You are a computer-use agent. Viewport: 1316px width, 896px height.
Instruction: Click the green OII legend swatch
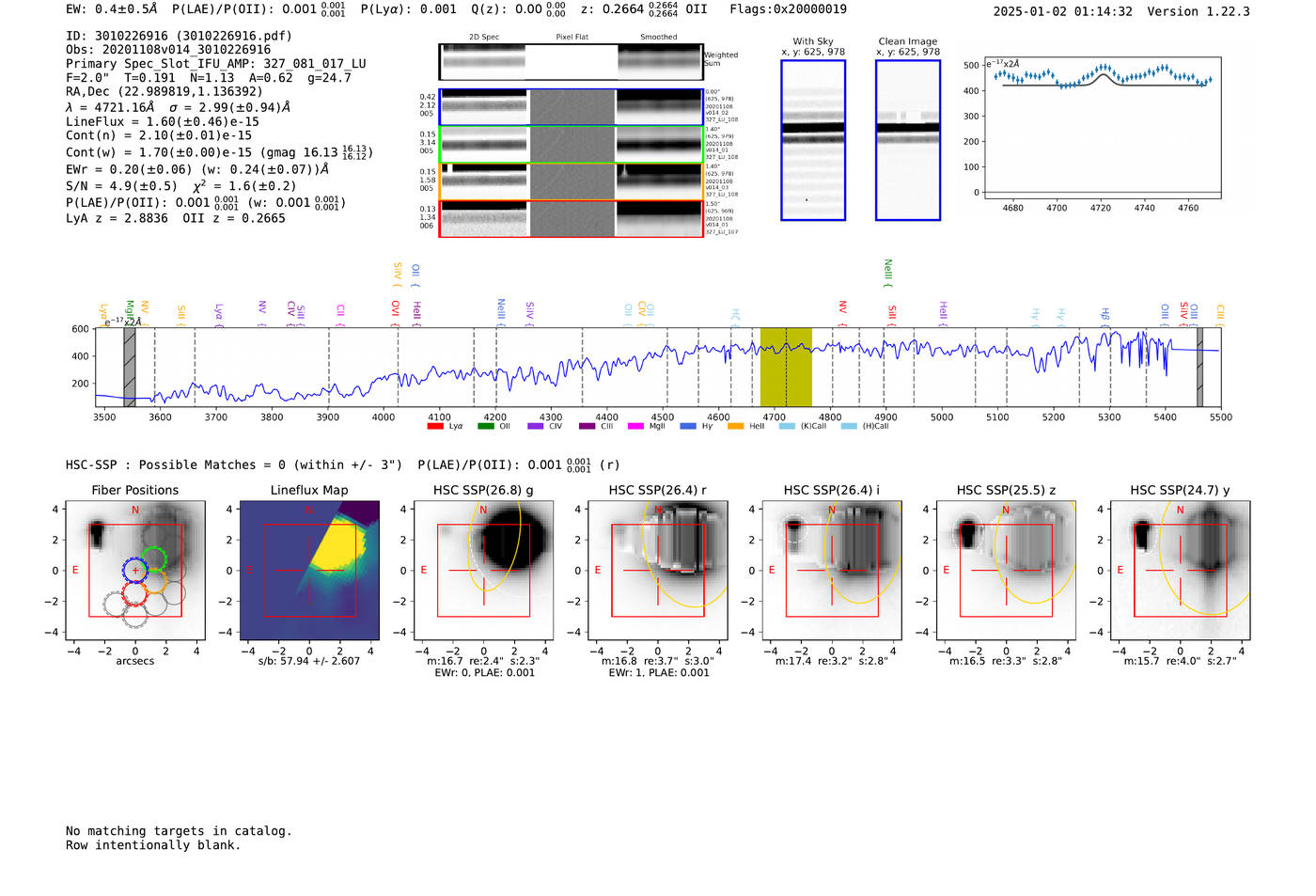coord(486,426)
